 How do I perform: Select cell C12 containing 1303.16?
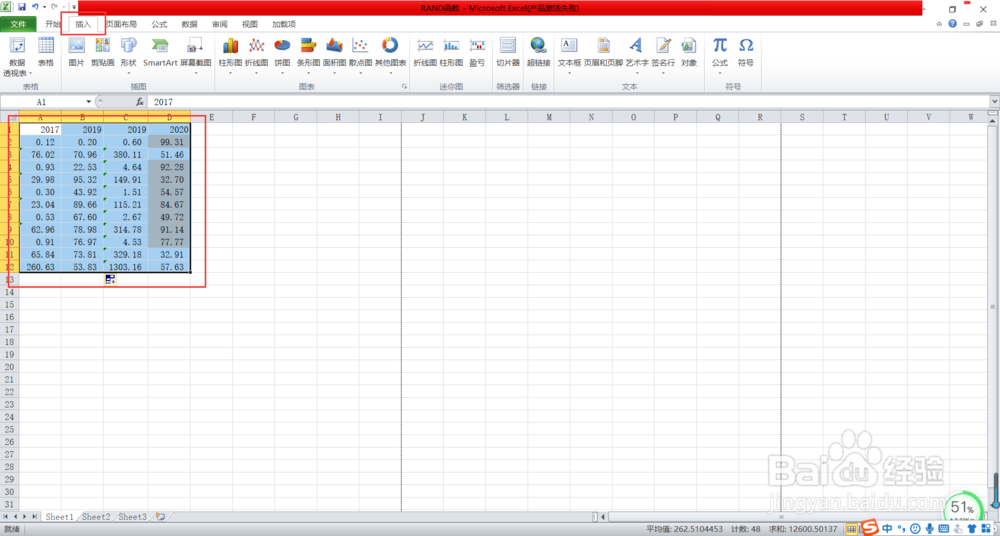(x=126, y=267)
